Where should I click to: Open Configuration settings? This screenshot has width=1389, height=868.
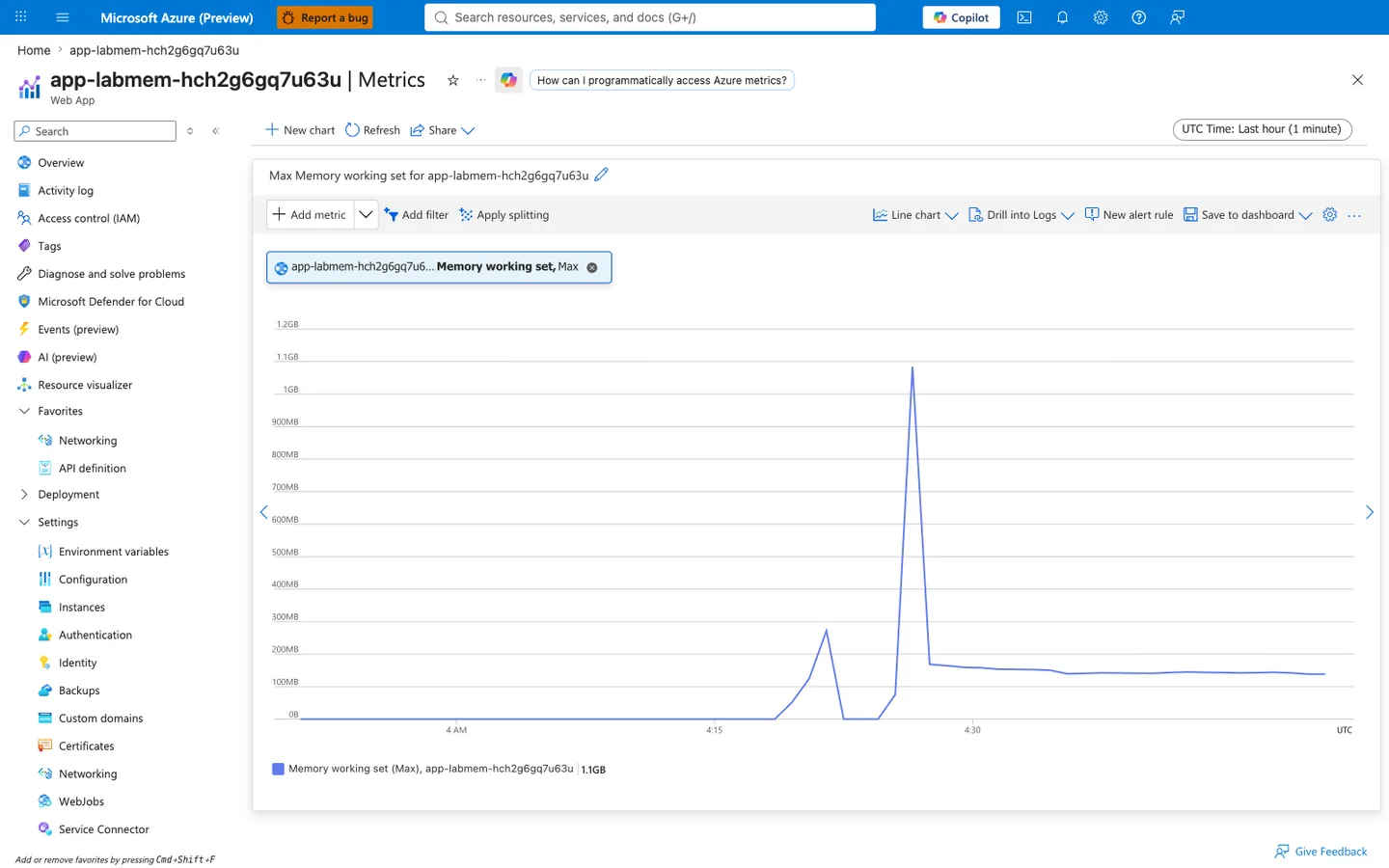click(x=93, y=580)
